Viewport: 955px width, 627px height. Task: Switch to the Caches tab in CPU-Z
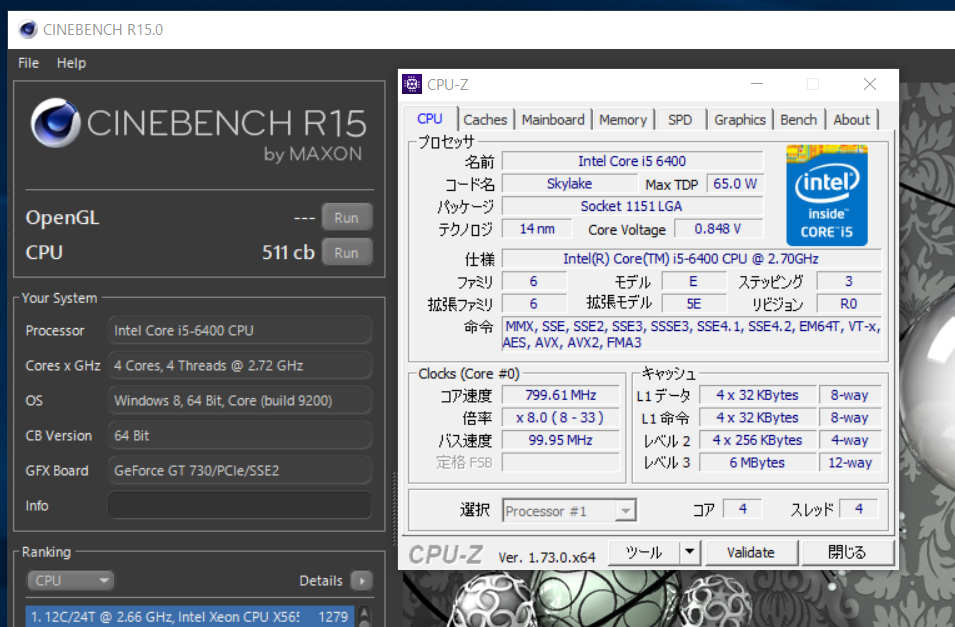[485, 120]
